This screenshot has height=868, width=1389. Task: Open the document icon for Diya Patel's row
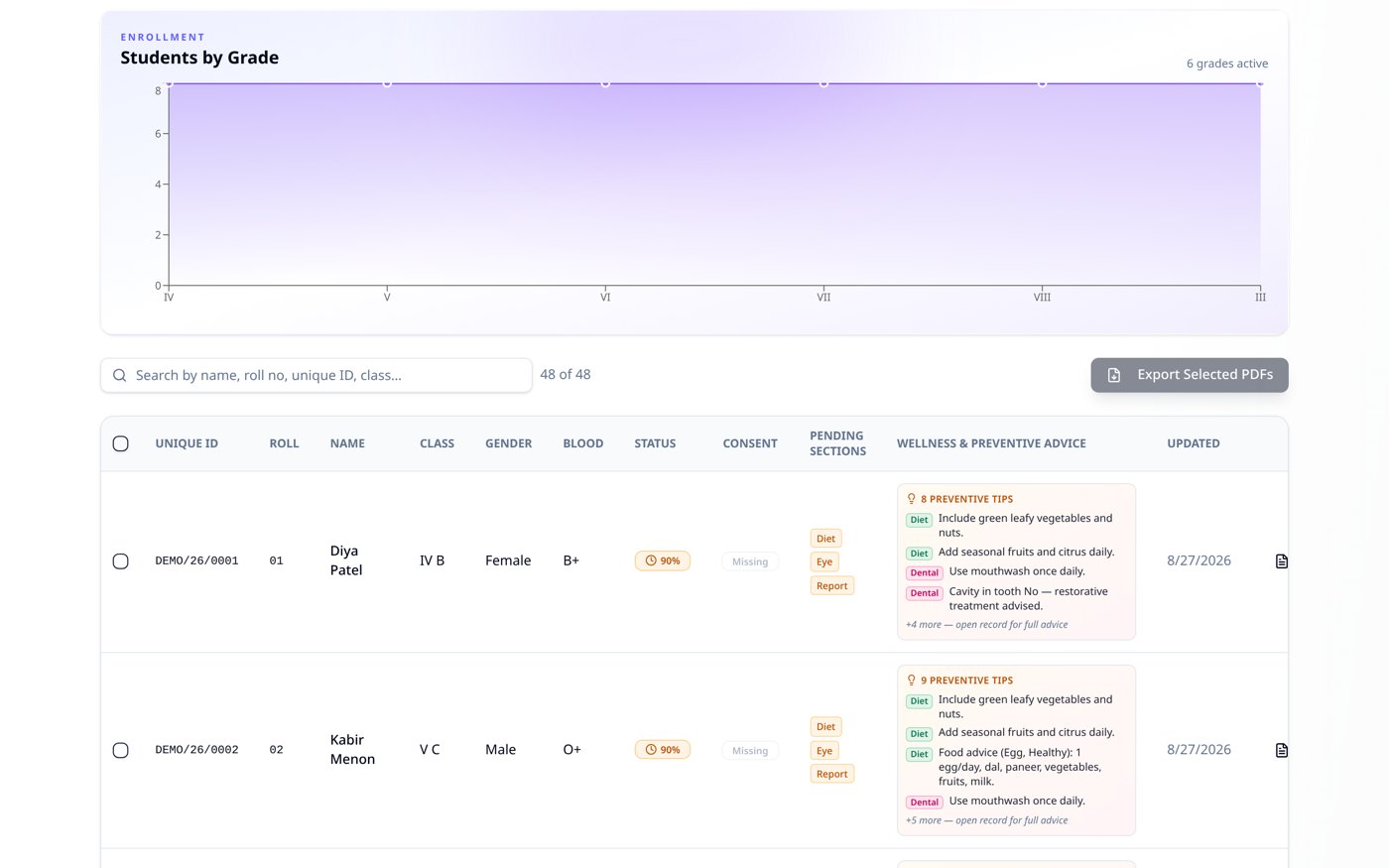pyautogui.click(x=1281, y=561)
